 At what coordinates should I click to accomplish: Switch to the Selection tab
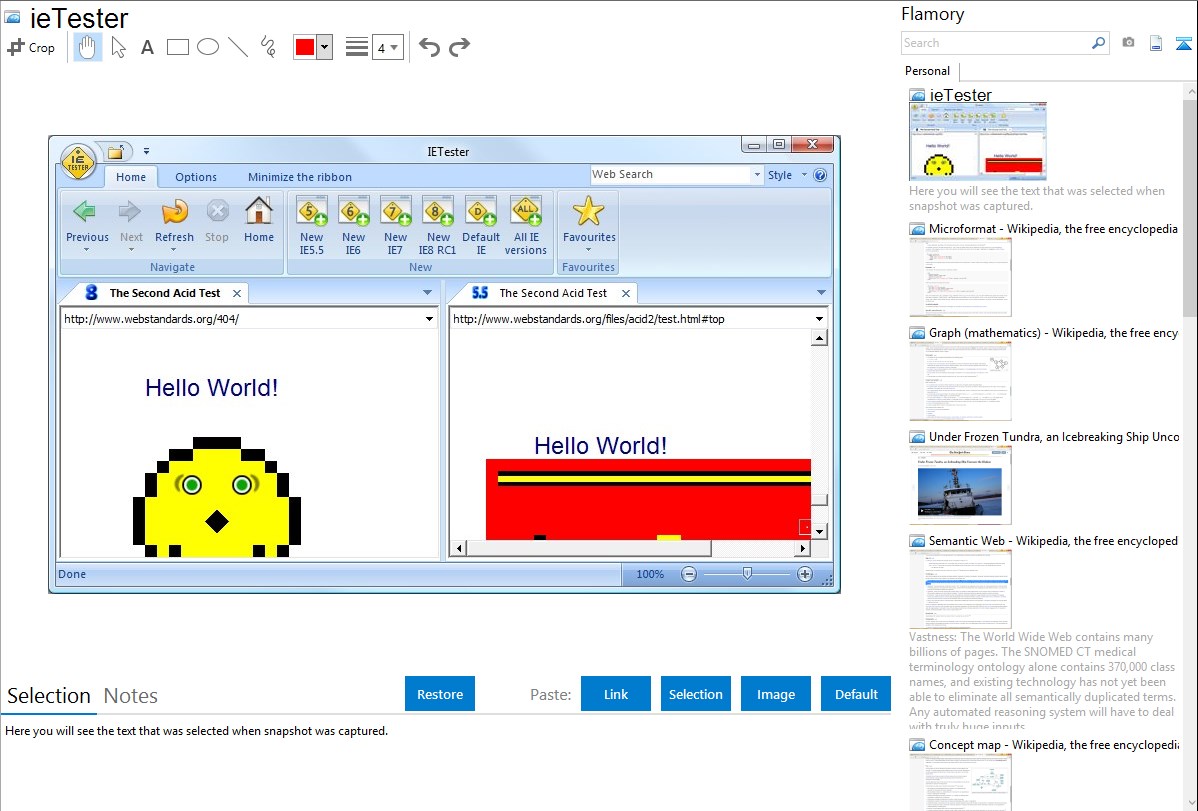[x=49, y=696]
